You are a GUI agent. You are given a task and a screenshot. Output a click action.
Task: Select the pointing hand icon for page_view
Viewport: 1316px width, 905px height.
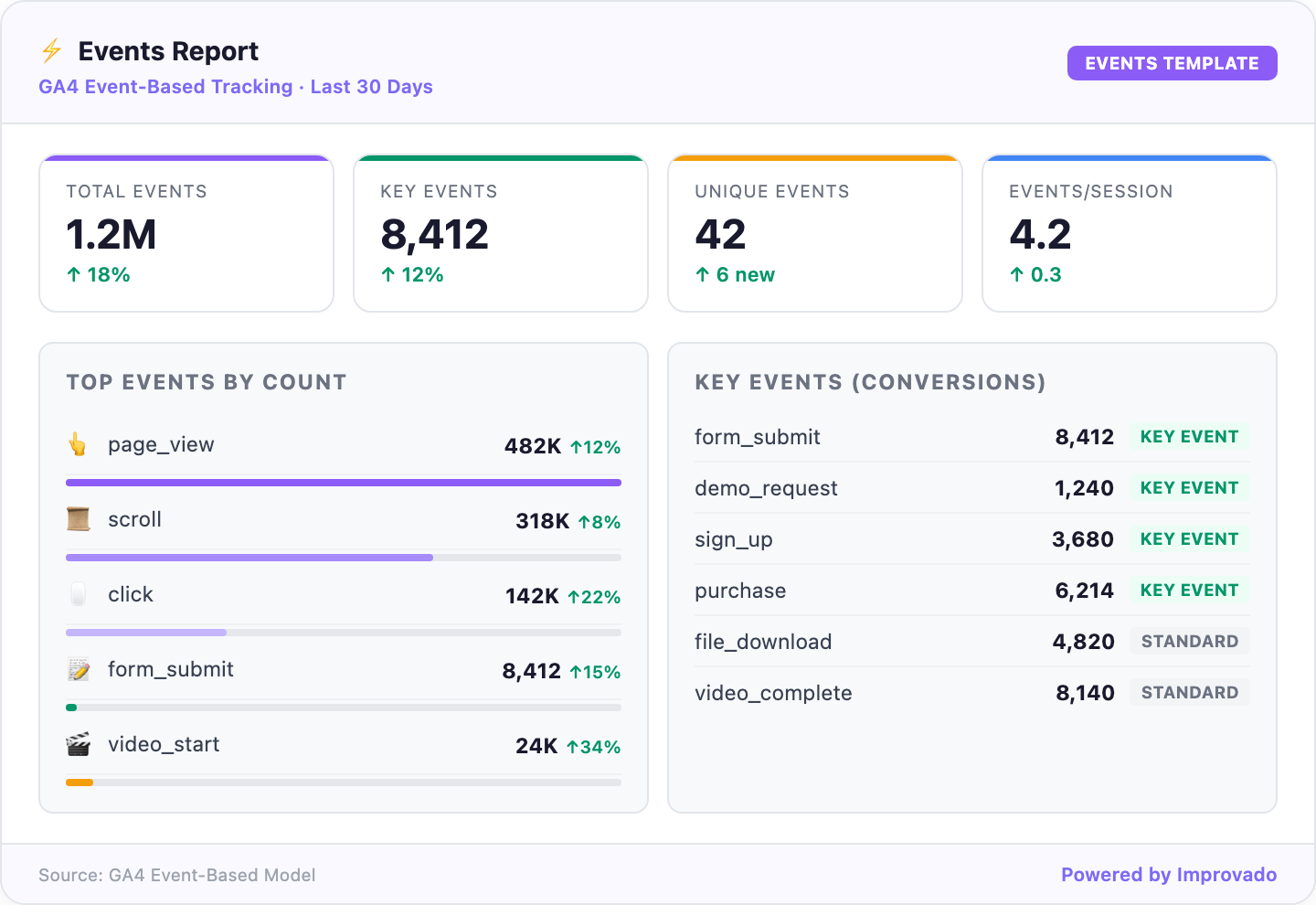click(x=79, y=444)
